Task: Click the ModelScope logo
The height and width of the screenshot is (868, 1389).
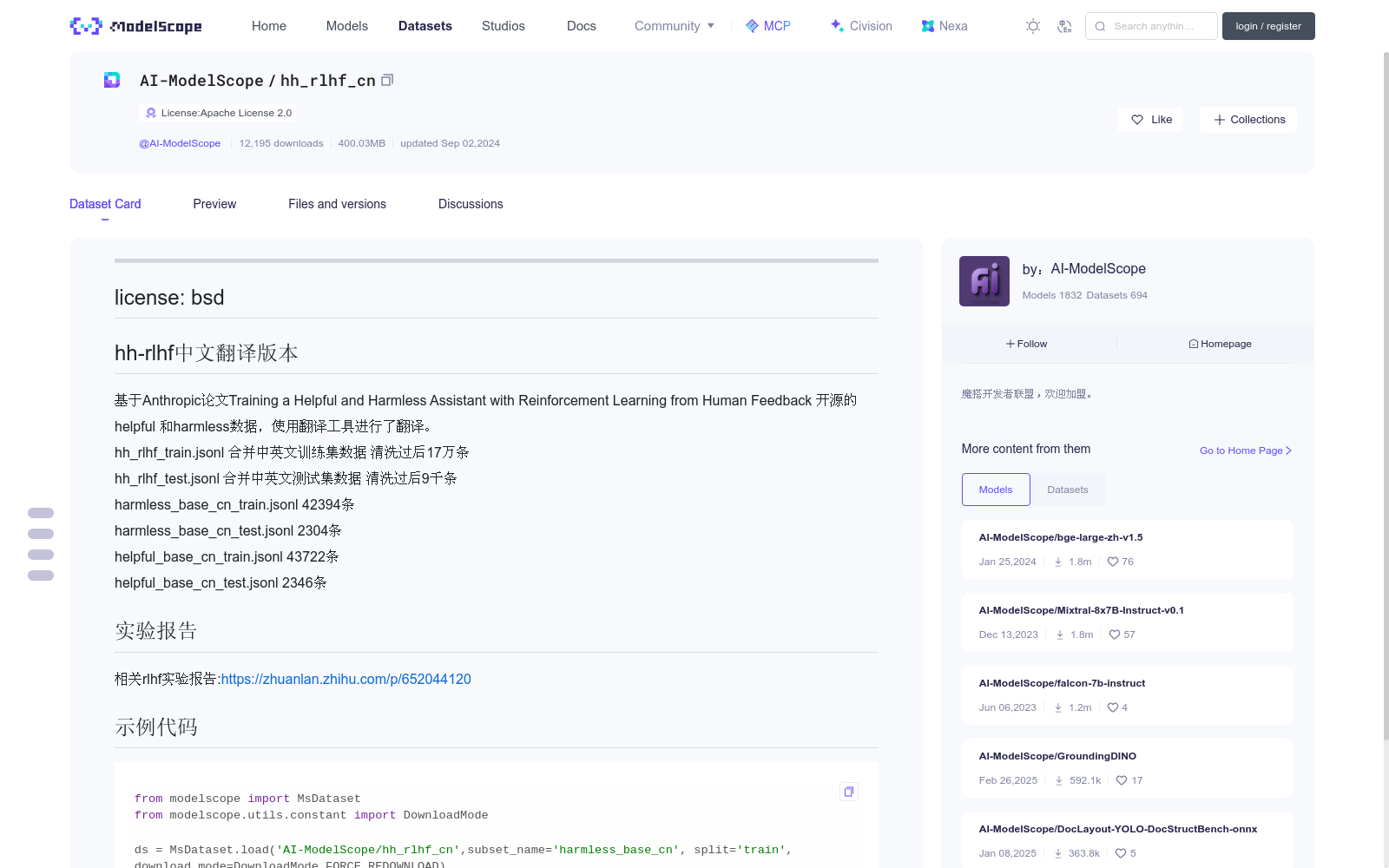Action: [135, 26]
